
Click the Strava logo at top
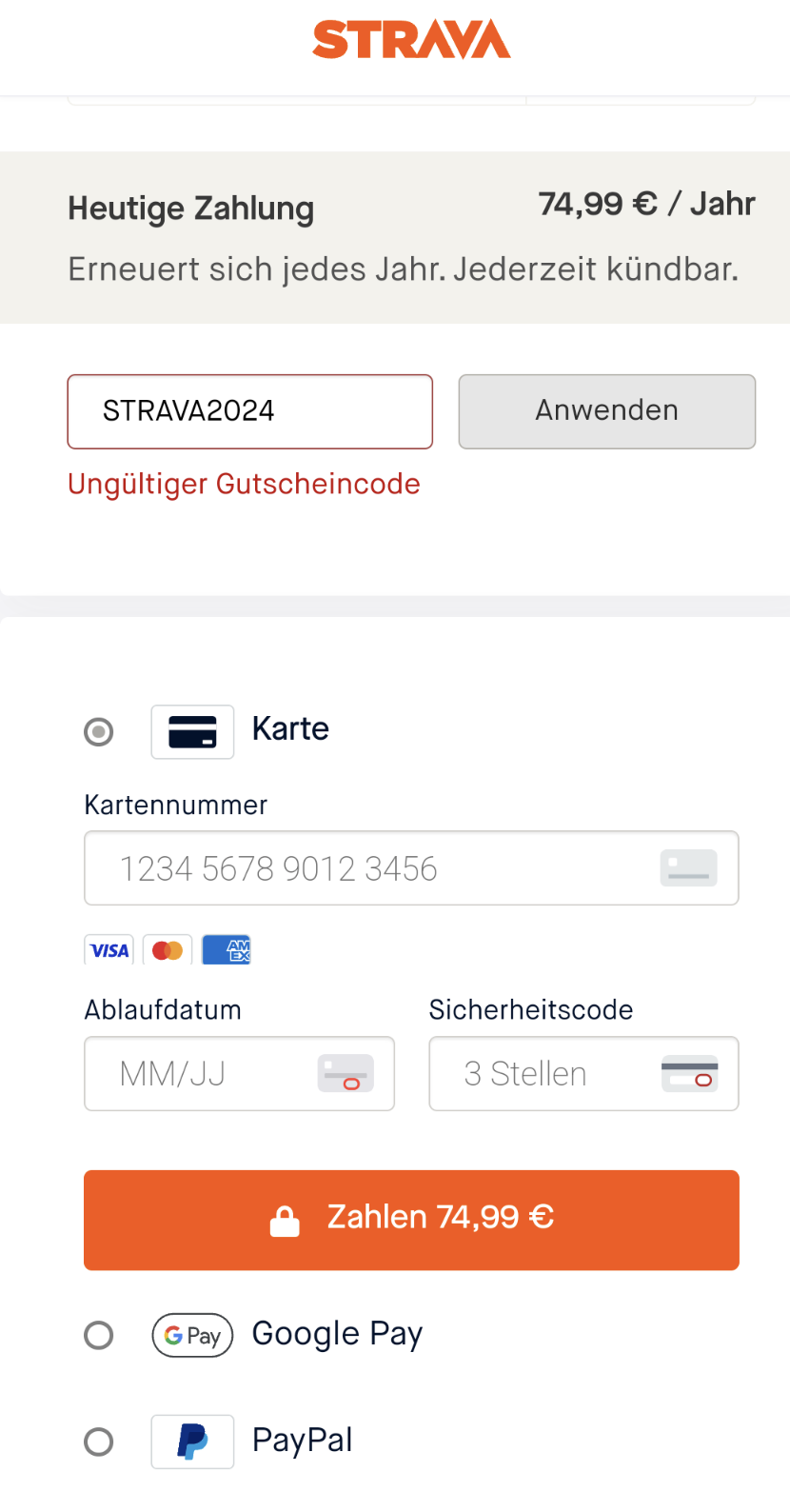tap(411, 40)
